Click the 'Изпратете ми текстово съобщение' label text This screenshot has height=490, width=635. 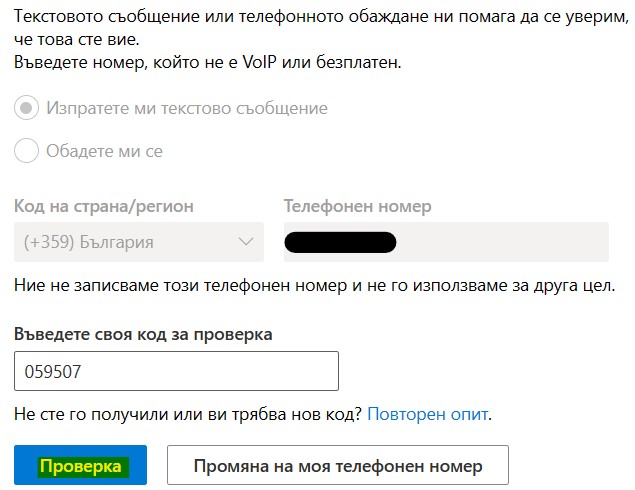[x=187, y=108]
